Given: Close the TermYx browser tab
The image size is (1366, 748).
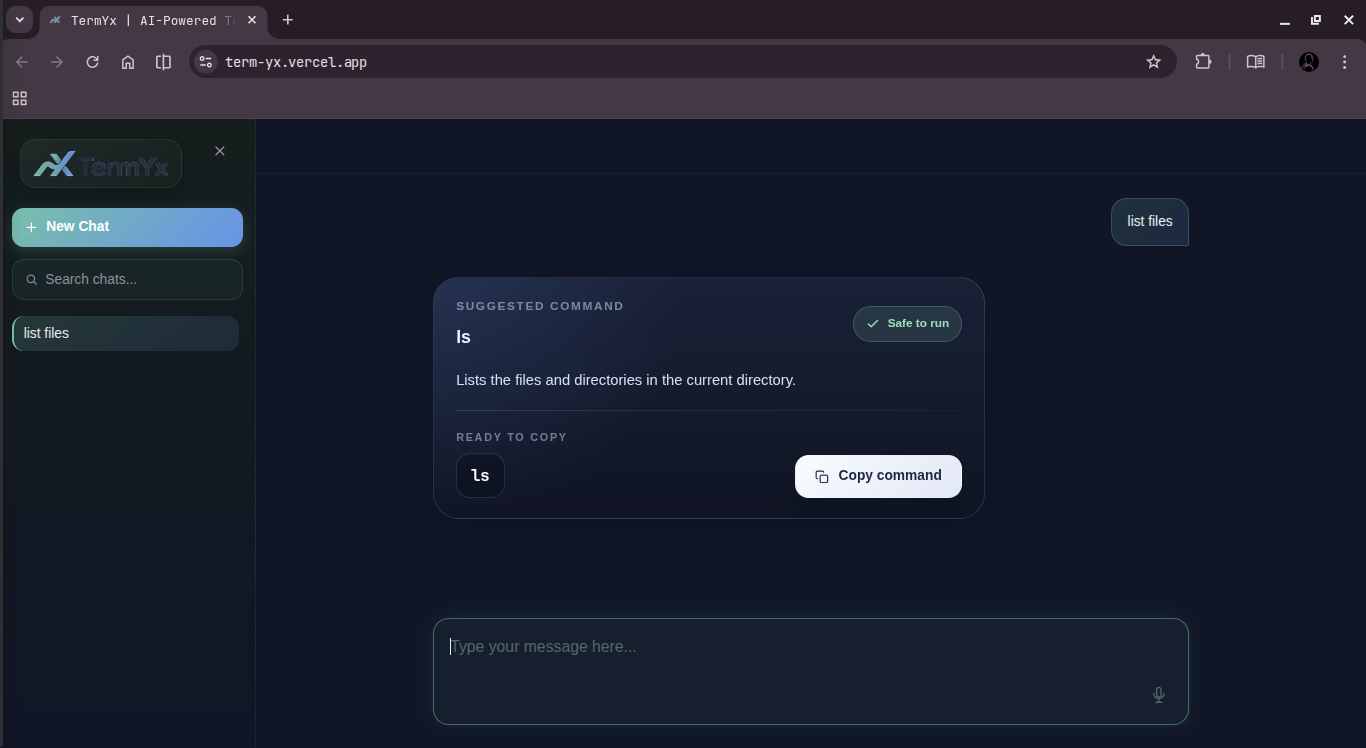Looking at the screenshot, I should pos(252,20).
